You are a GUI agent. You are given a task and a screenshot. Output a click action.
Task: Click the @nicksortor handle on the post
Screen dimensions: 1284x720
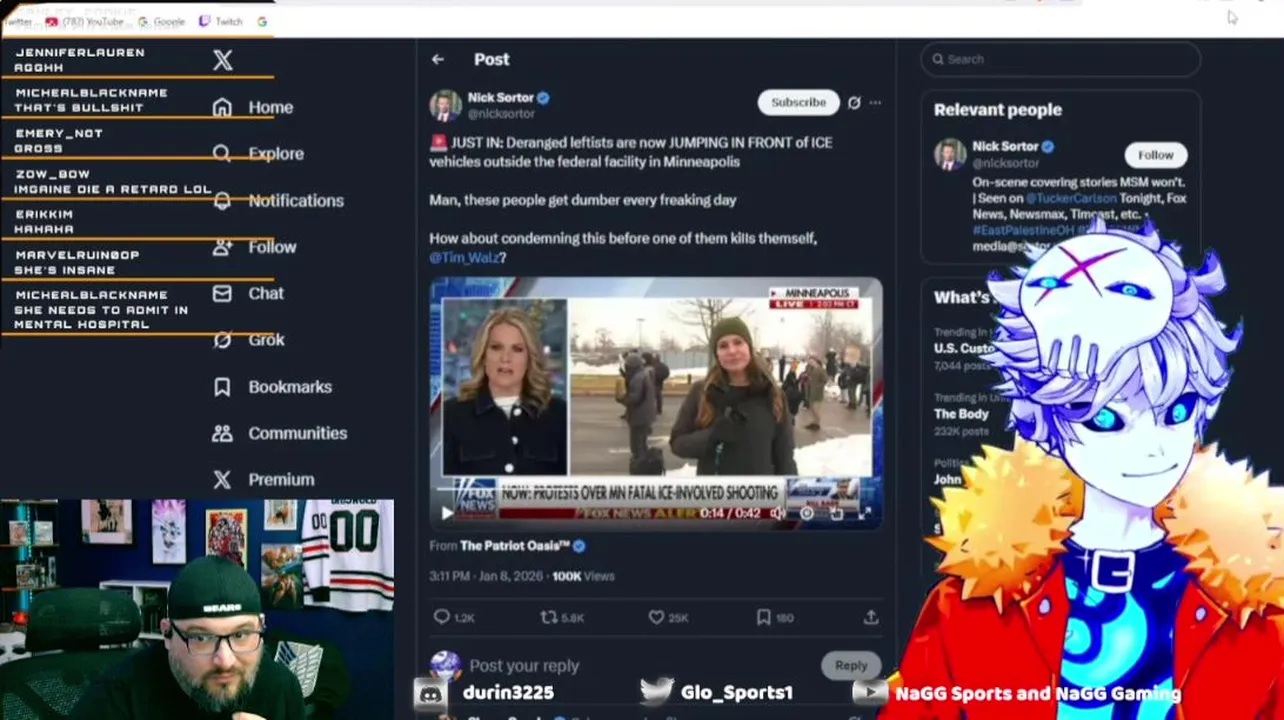[501, 114]
